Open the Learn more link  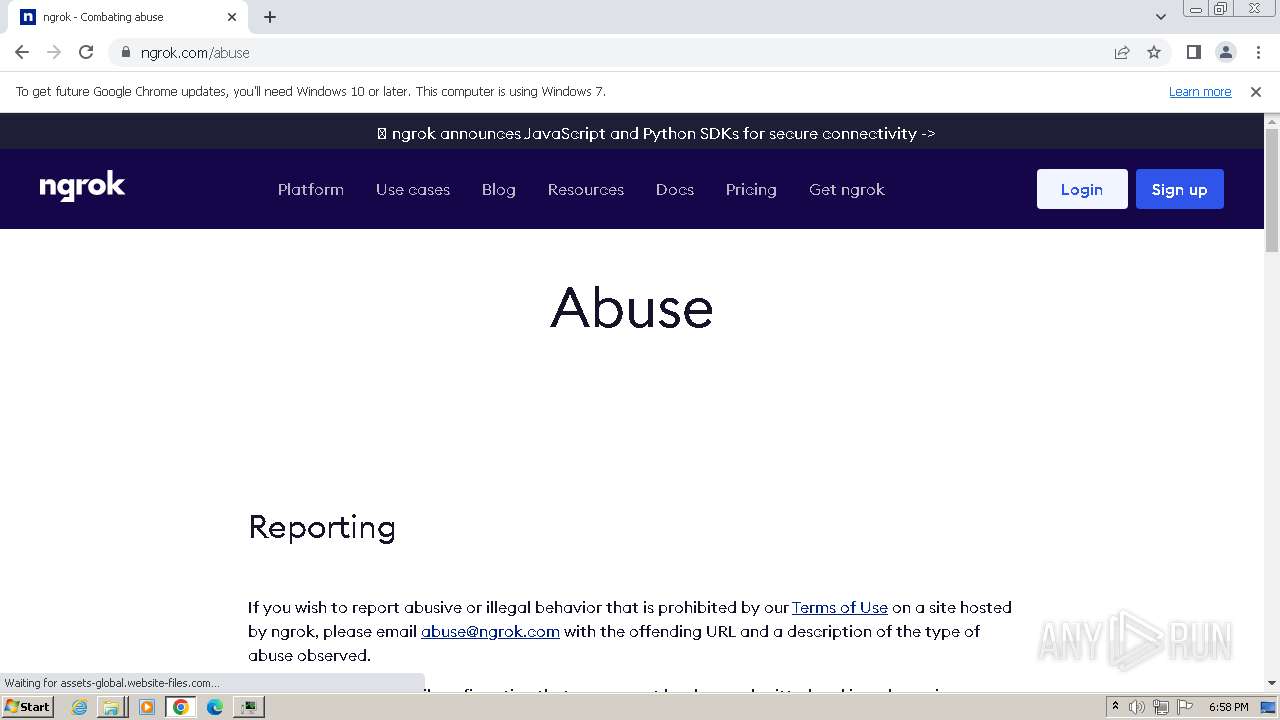point(1200,91)
